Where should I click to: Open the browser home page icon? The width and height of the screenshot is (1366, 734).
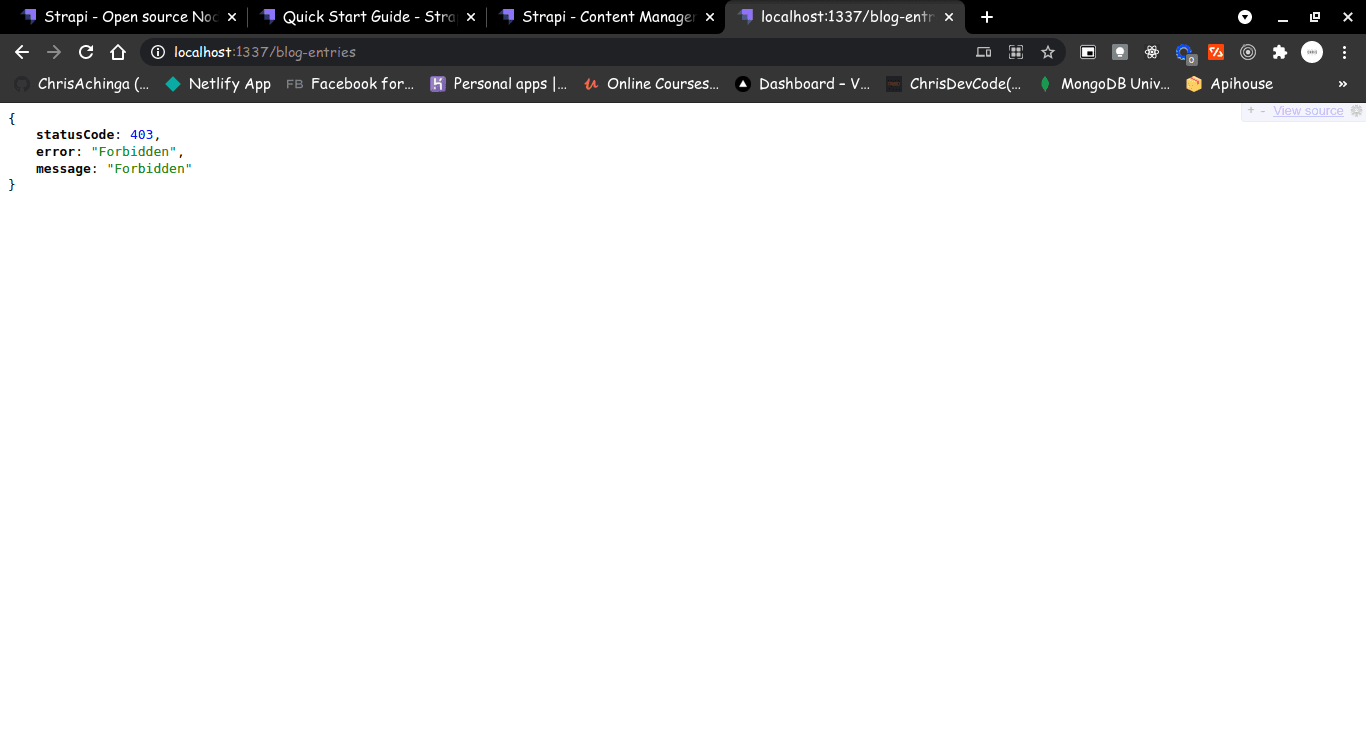[118, 52]
